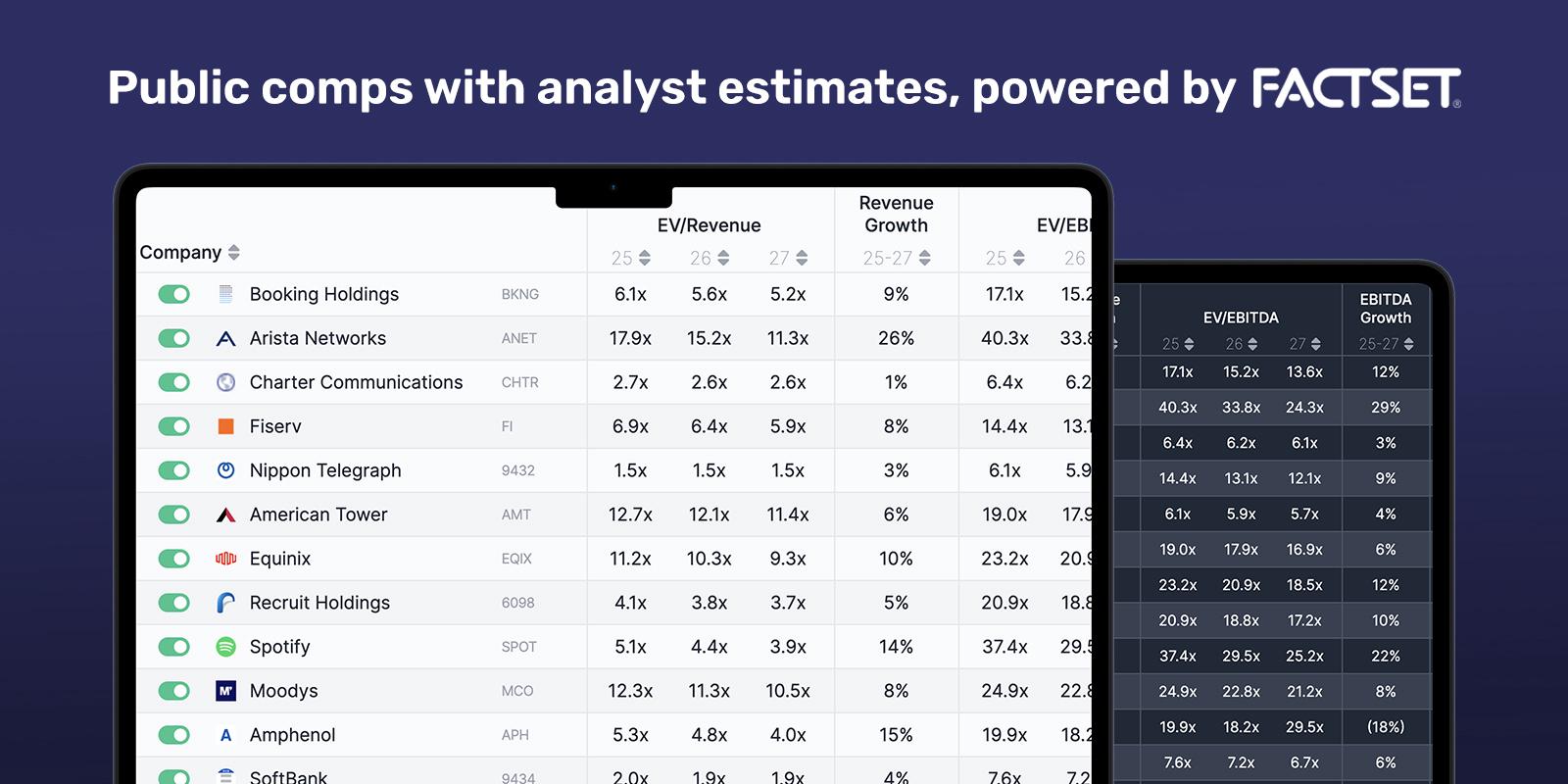
Task: Toggle off Booking Holdings row
Action: point(174,294)
